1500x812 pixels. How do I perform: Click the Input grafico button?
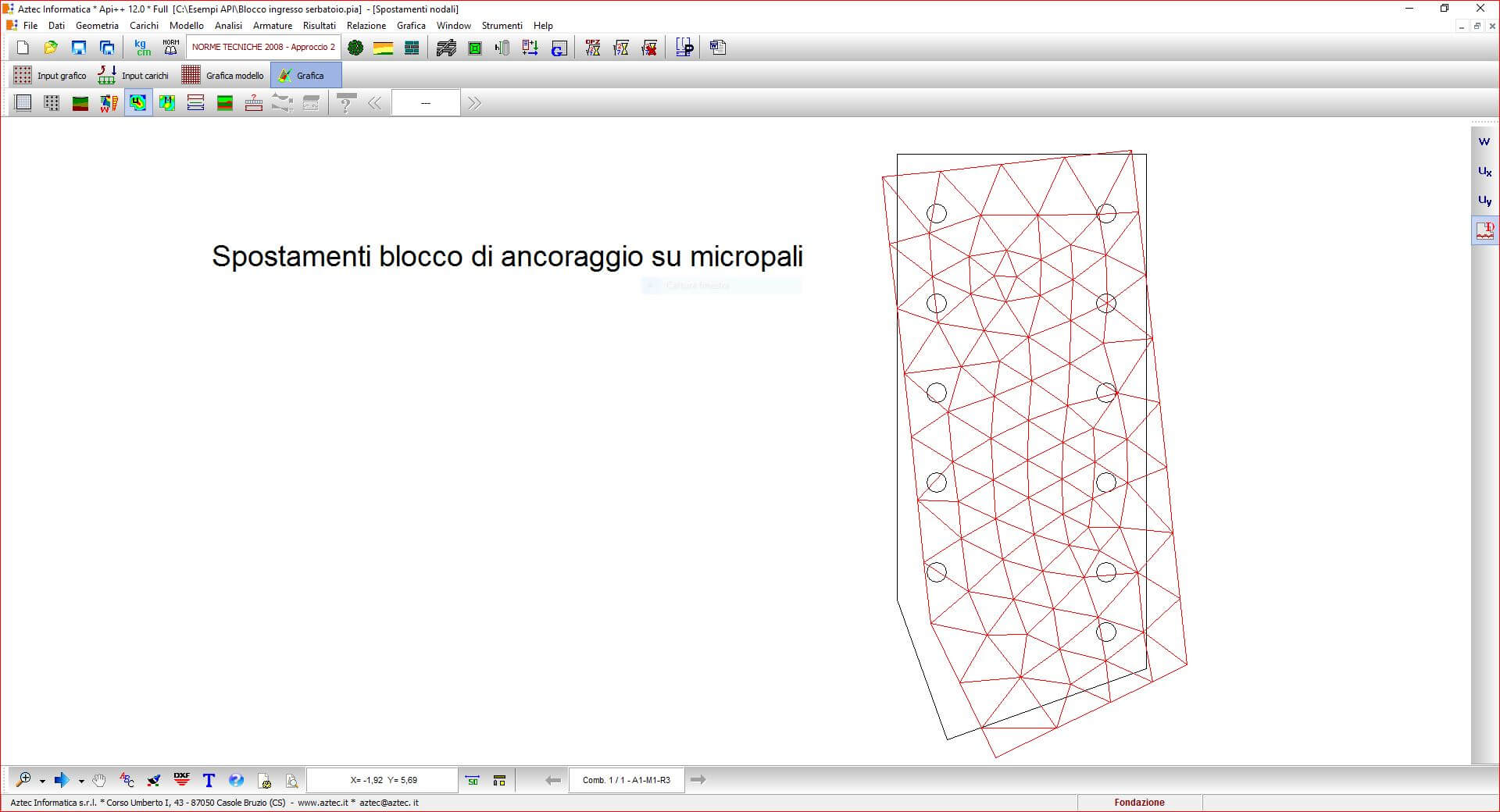coord(50,76)
